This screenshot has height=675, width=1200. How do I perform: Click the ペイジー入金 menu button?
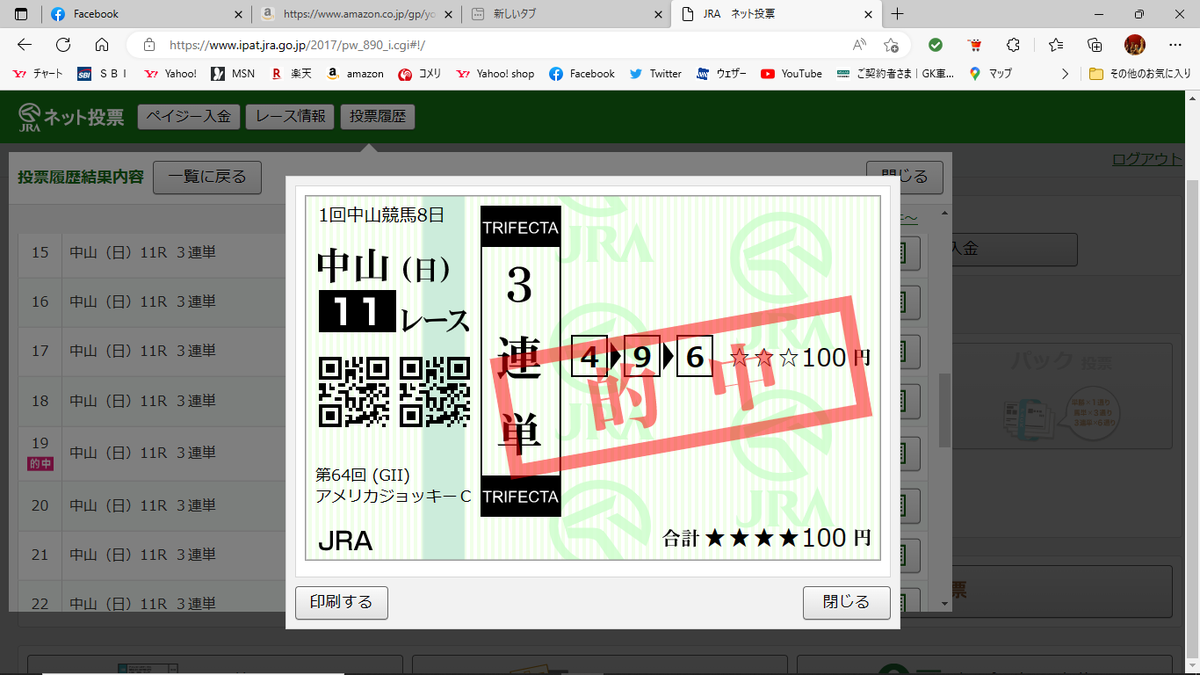tap(189, 117)
